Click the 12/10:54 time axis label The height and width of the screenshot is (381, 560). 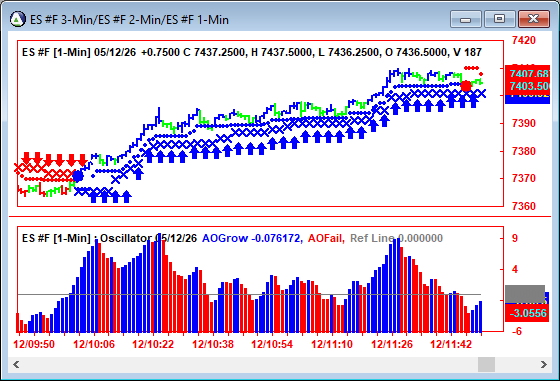pyautogui.click(x=272, y=344)
